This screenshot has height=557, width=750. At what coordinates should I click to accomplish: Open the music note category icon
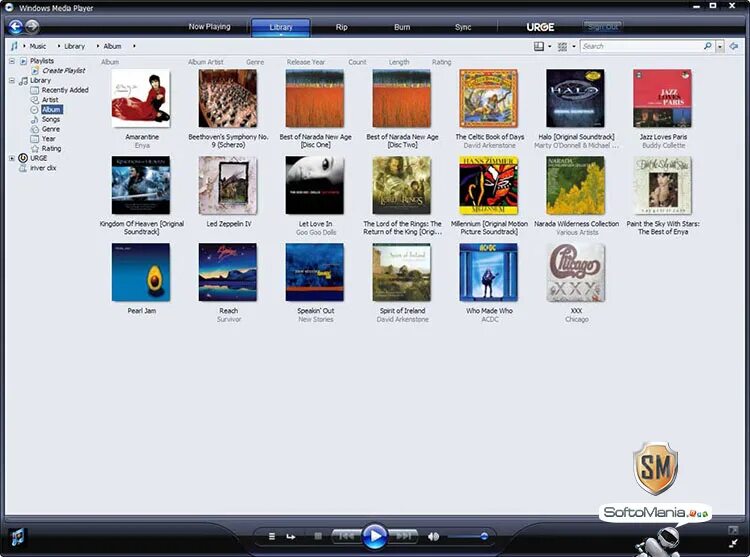14,46
